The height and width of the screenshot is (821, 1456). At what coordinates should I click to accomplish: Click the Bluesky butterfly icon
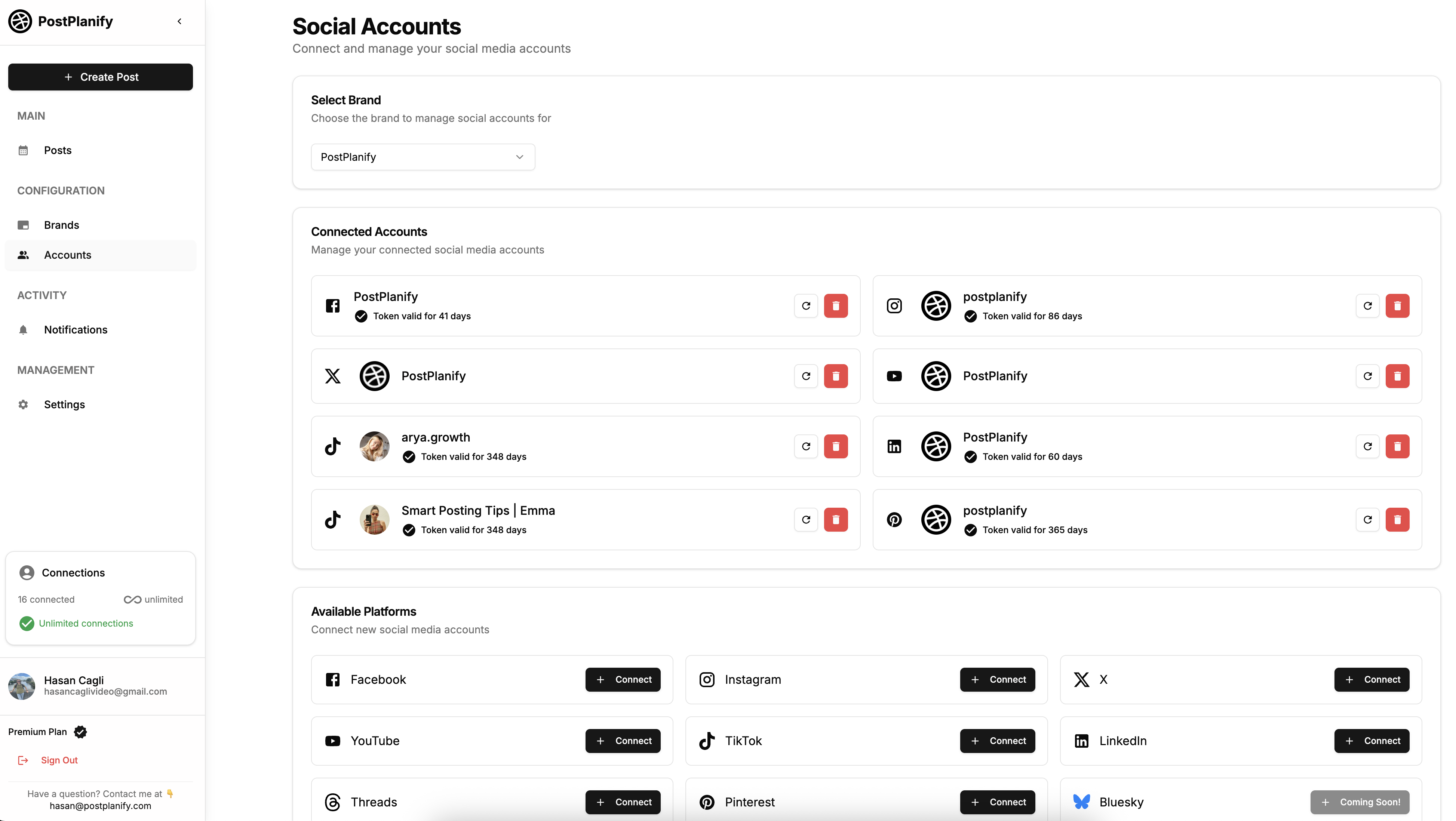pos(1081,802)
